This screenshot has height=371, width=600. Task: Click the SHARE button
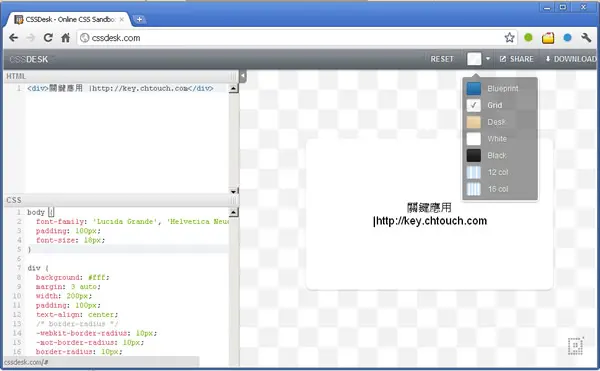point(517,59)
